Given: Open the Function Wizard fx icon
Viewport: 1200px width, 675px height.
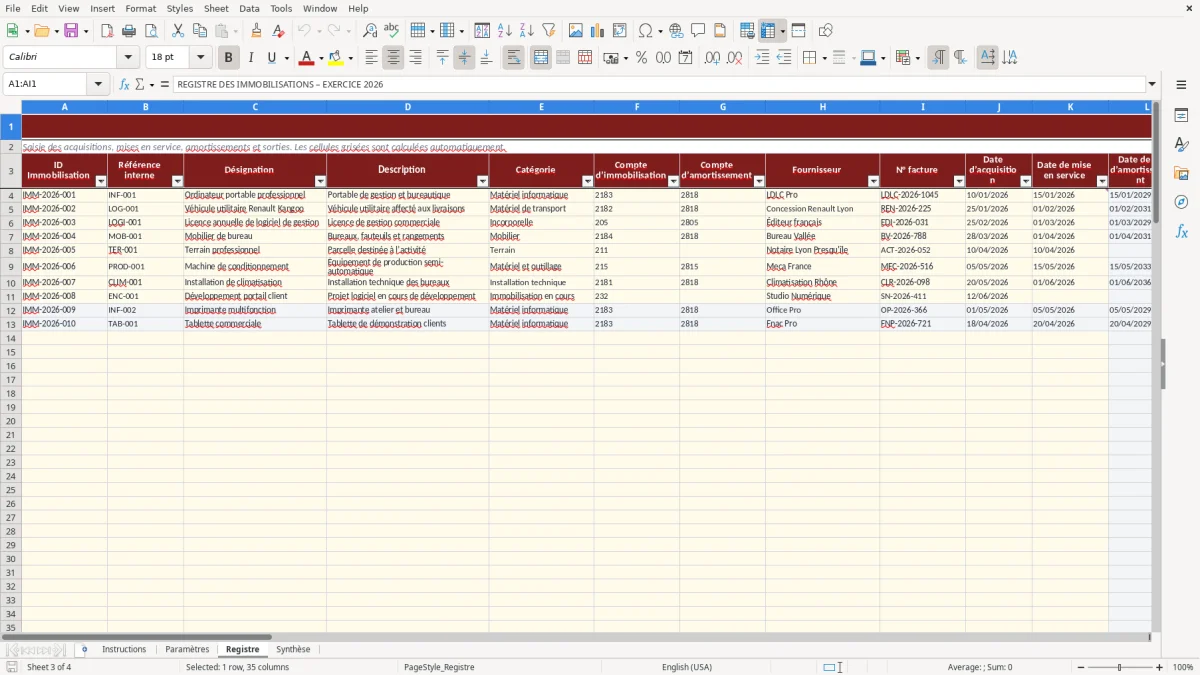Looking at the screenshot, I should 124,84.
